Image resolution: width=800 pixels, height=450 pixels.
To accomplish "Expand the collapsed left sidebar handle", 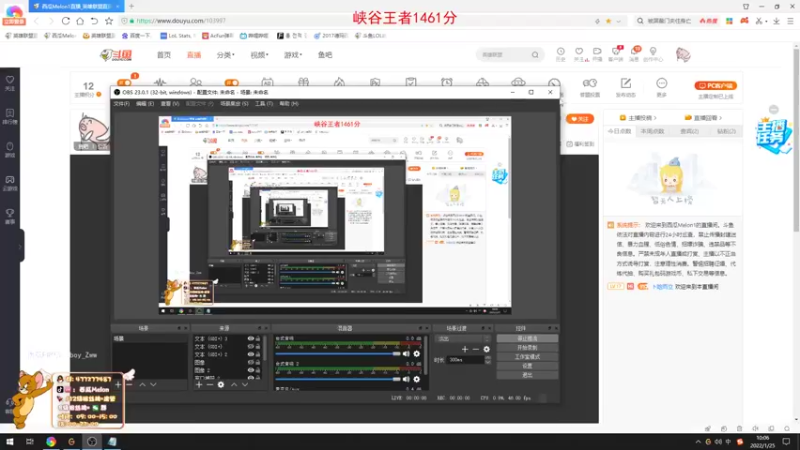I will point(21,246).
